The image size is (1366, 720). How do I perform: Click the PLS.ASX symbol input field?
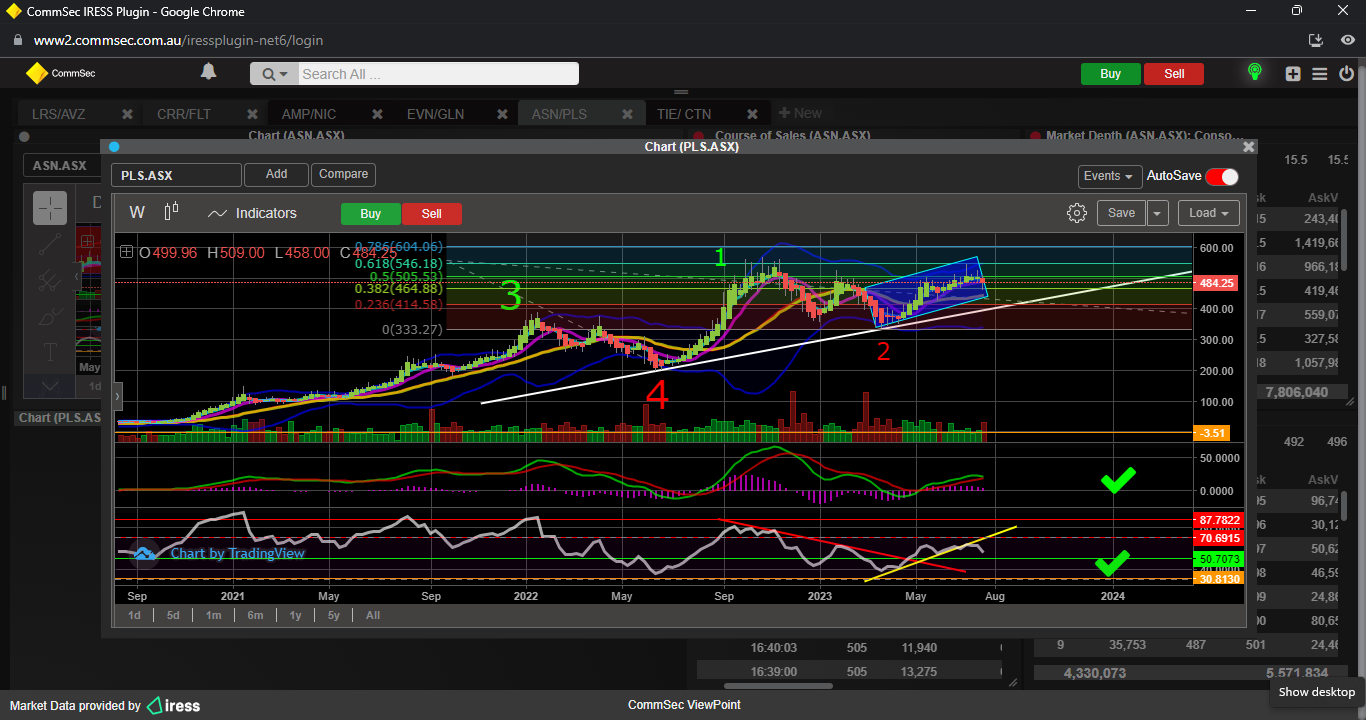[176, 175]
